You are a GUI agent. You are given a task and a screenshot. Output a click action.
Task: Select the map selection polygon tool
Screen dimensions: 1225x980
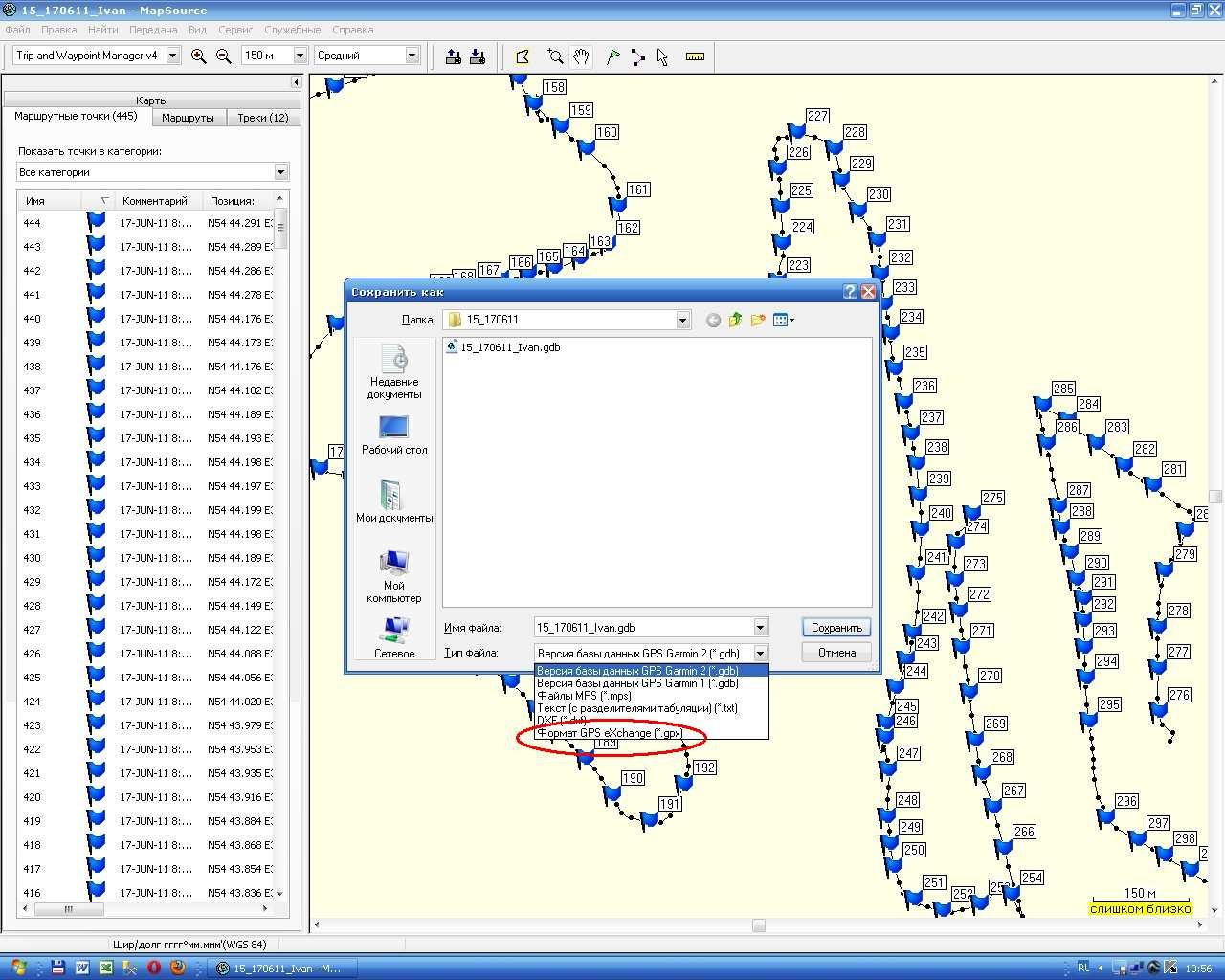[523, 56]
